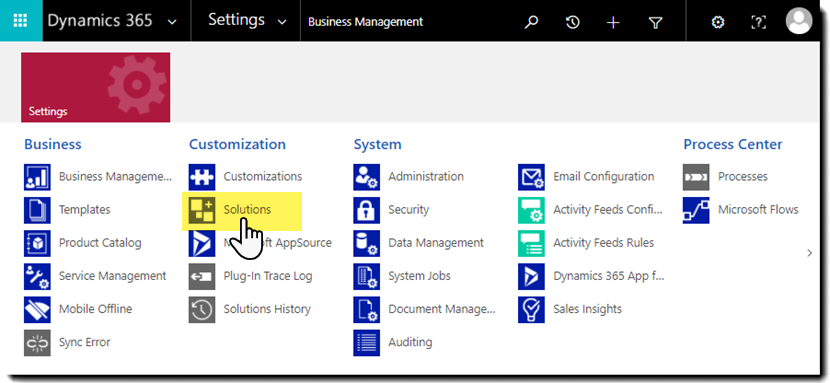
Task: Open the user profile avatar
Action: 799,21
